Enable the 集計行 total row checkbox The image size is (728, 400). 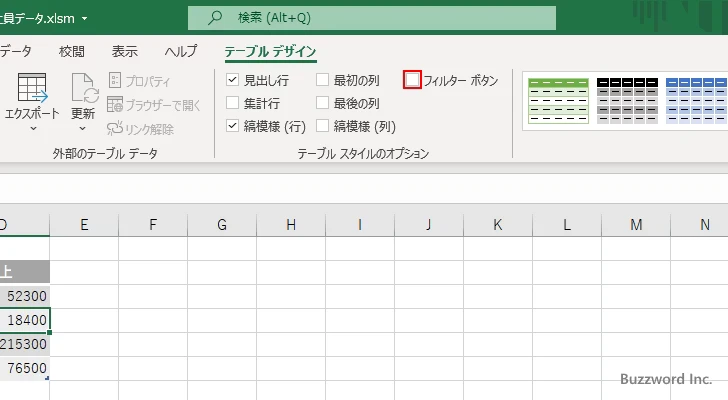coord(232,103)
